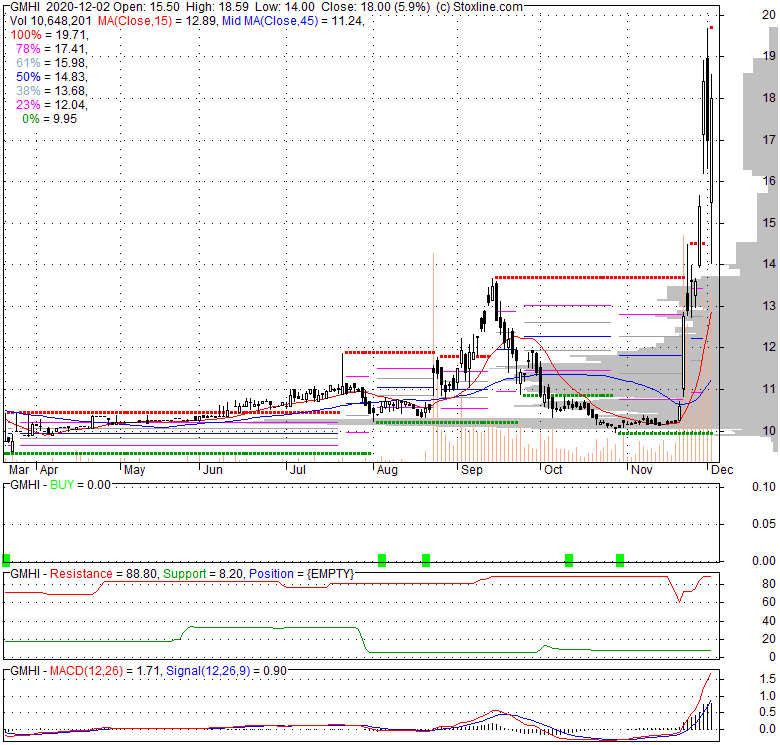Select the Mid MA(Close,45) = 11.24 label

point(293,21)
